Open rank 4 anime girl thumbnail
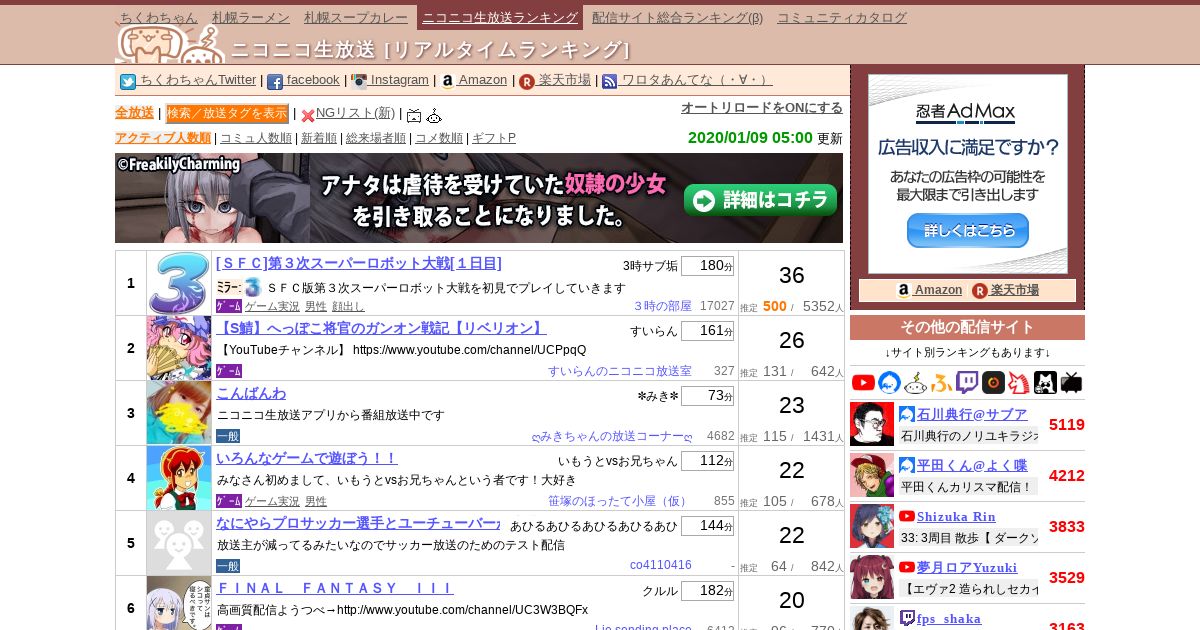Screen dimensions: 1200x630 (179, 478)
